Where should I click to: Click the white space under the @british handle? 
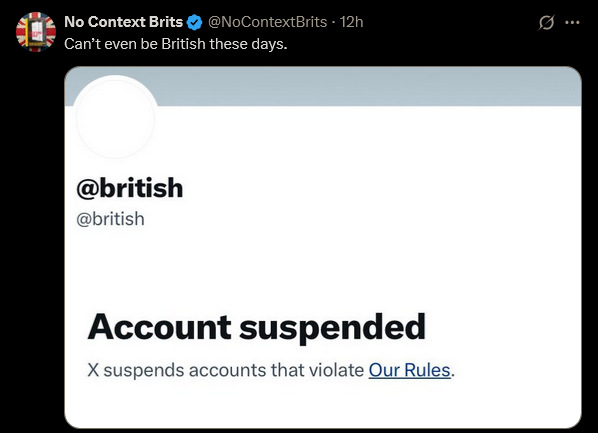[323, 267]
